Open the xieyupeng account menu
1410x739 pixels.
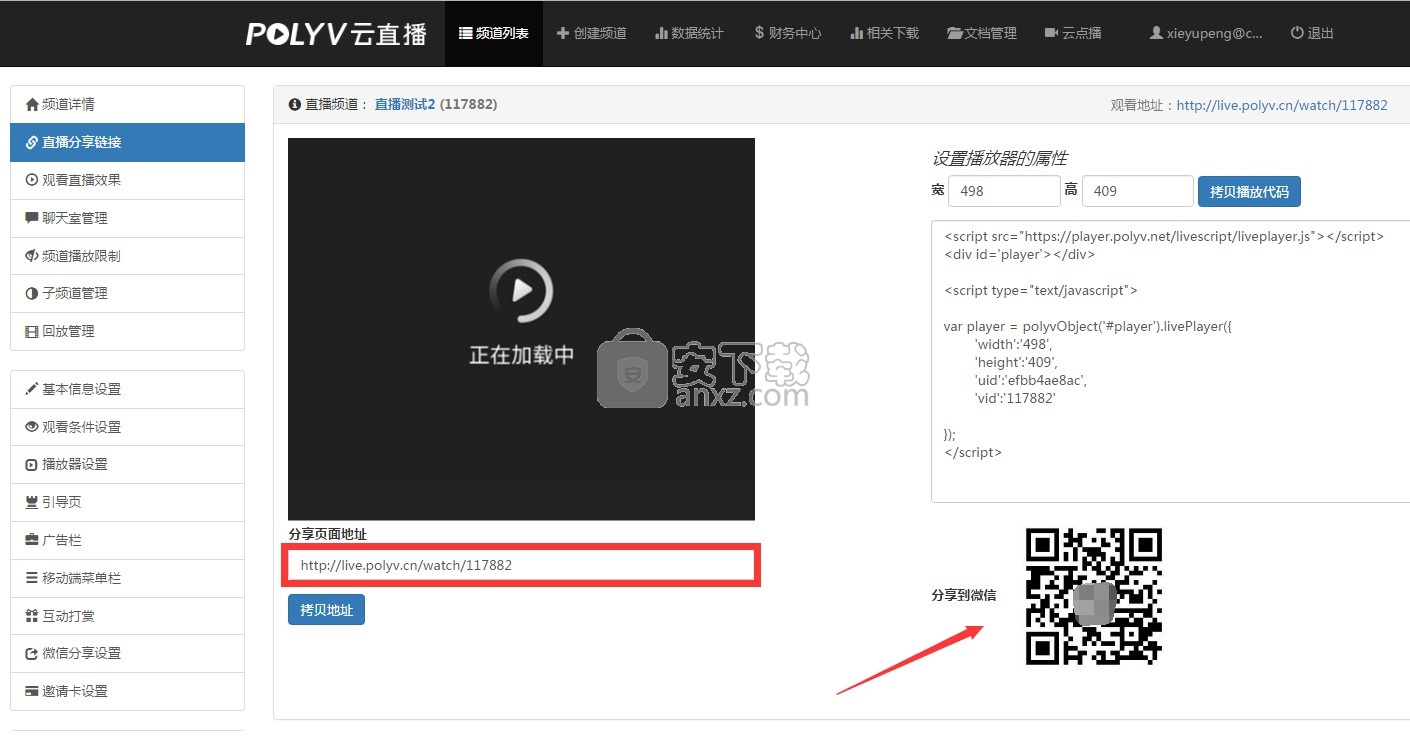click(1206, 33)
